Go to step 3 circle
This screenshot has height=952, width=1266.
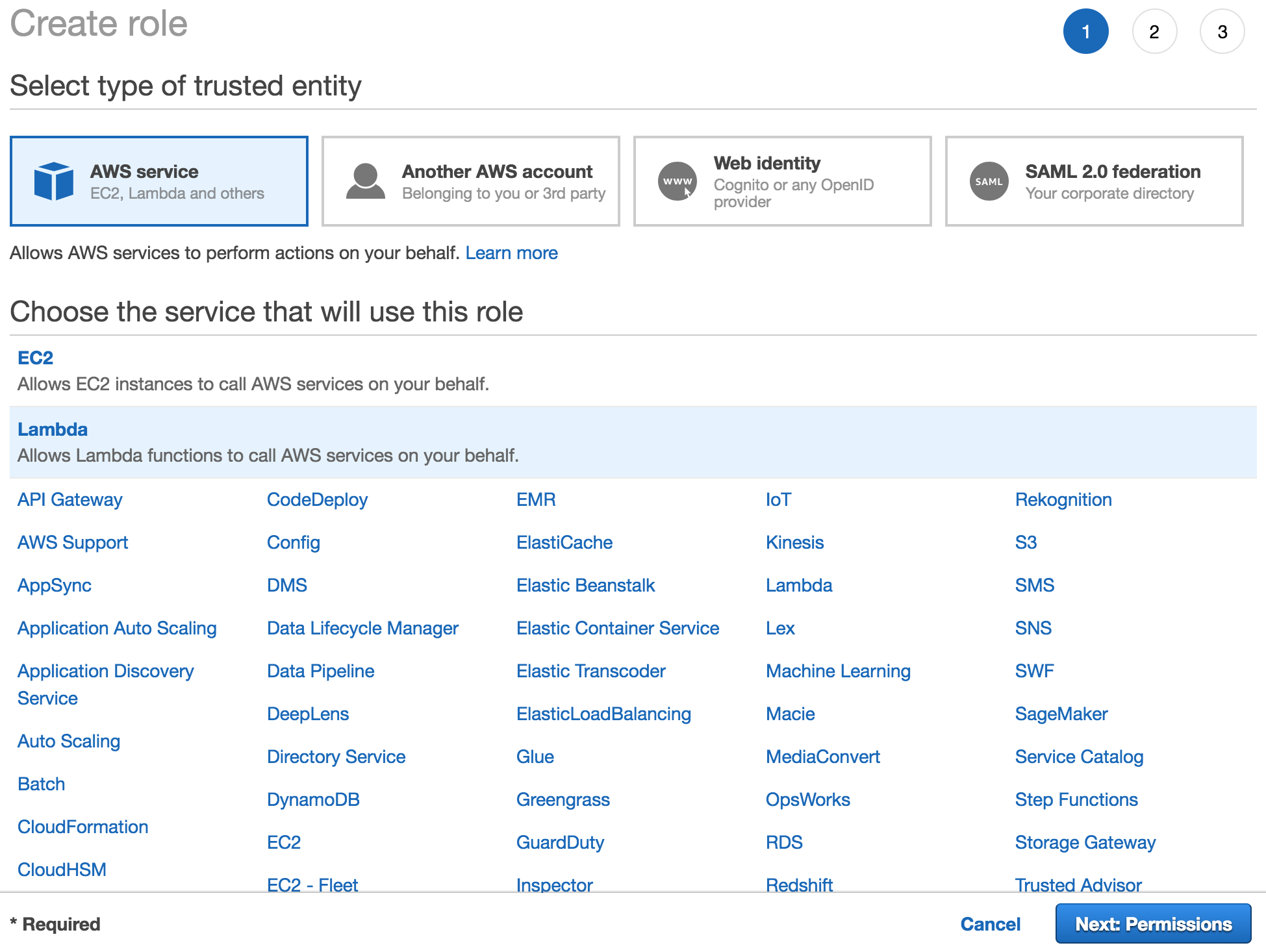[1222, 31]
